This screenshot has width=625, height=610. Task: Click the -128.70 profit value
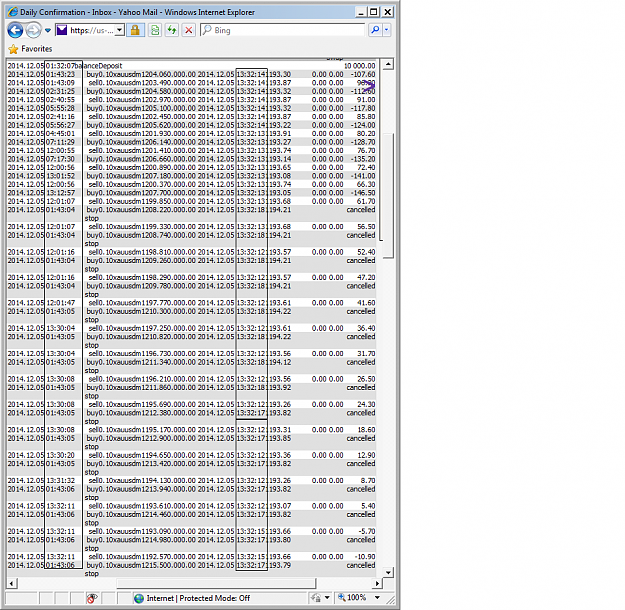[363, 142]
